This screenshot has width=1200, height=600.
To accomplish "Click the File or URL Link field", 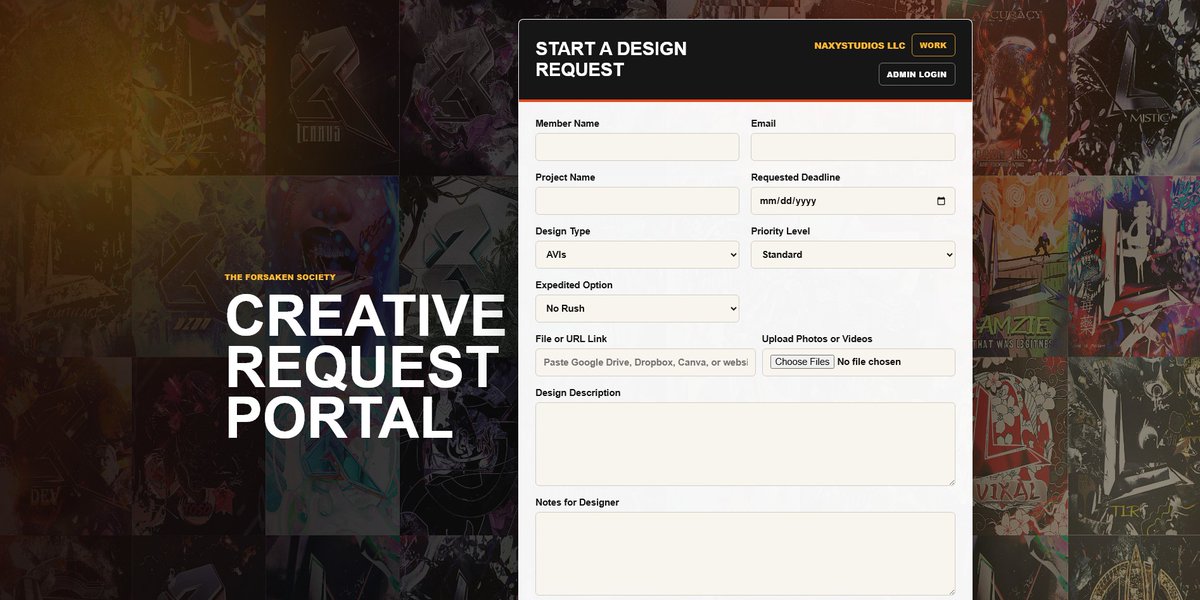I will [646, 362].
